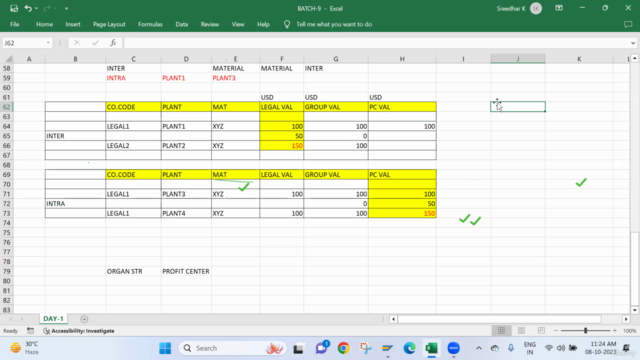Open the Zoom app from taskbar
The width and height of the screenshot is (640, 360).
pyautogui.click(x=453, y=348)
